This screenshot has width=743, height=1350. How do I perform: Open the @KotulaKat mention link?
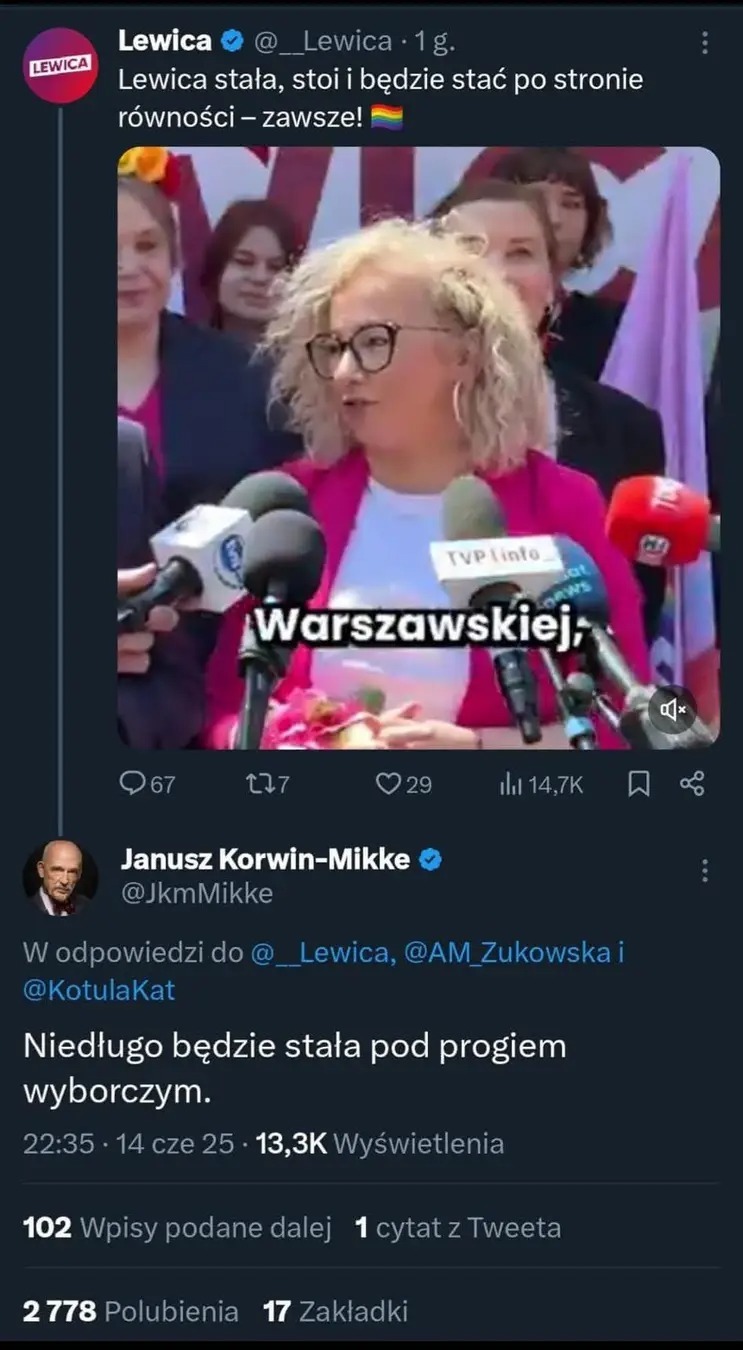[98, 990]
